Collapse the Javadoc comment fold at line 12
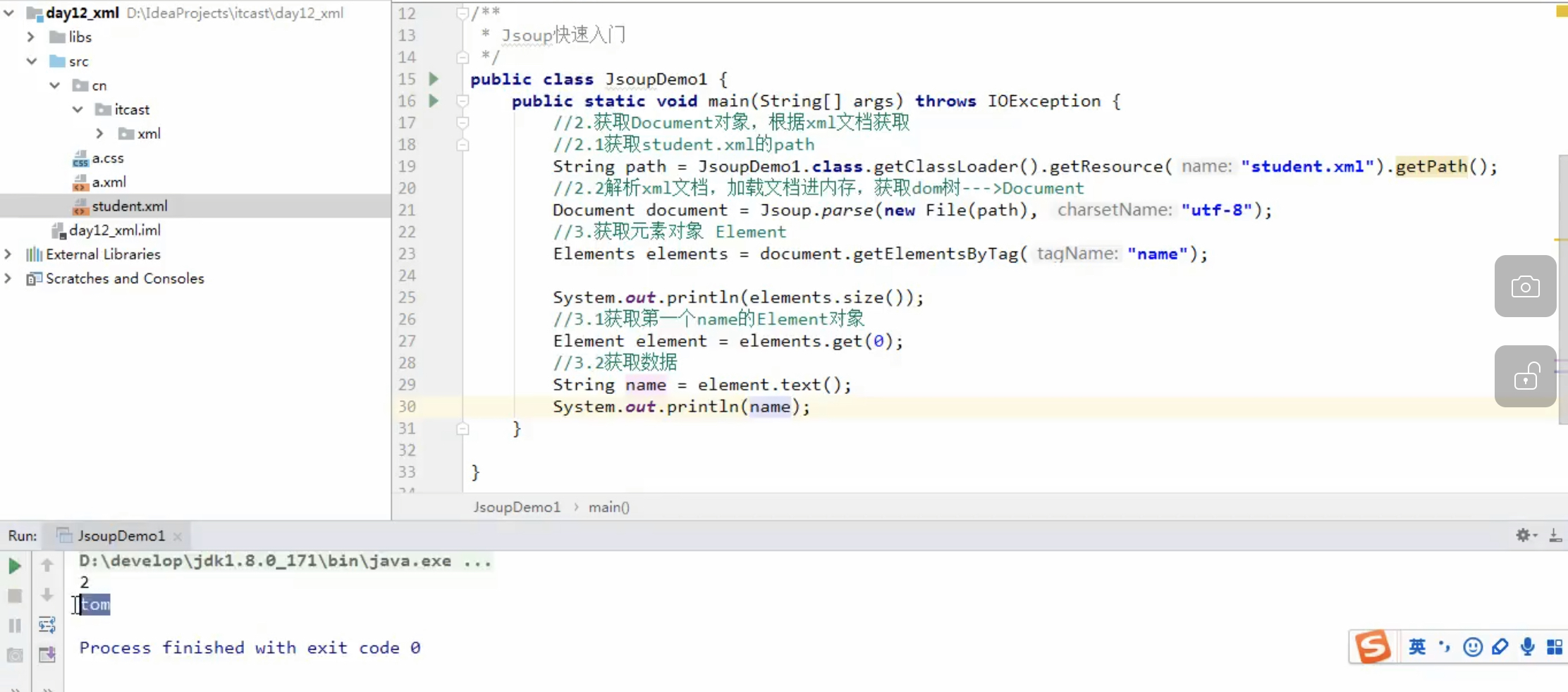Screen dimensions: 1568x692 463,13
